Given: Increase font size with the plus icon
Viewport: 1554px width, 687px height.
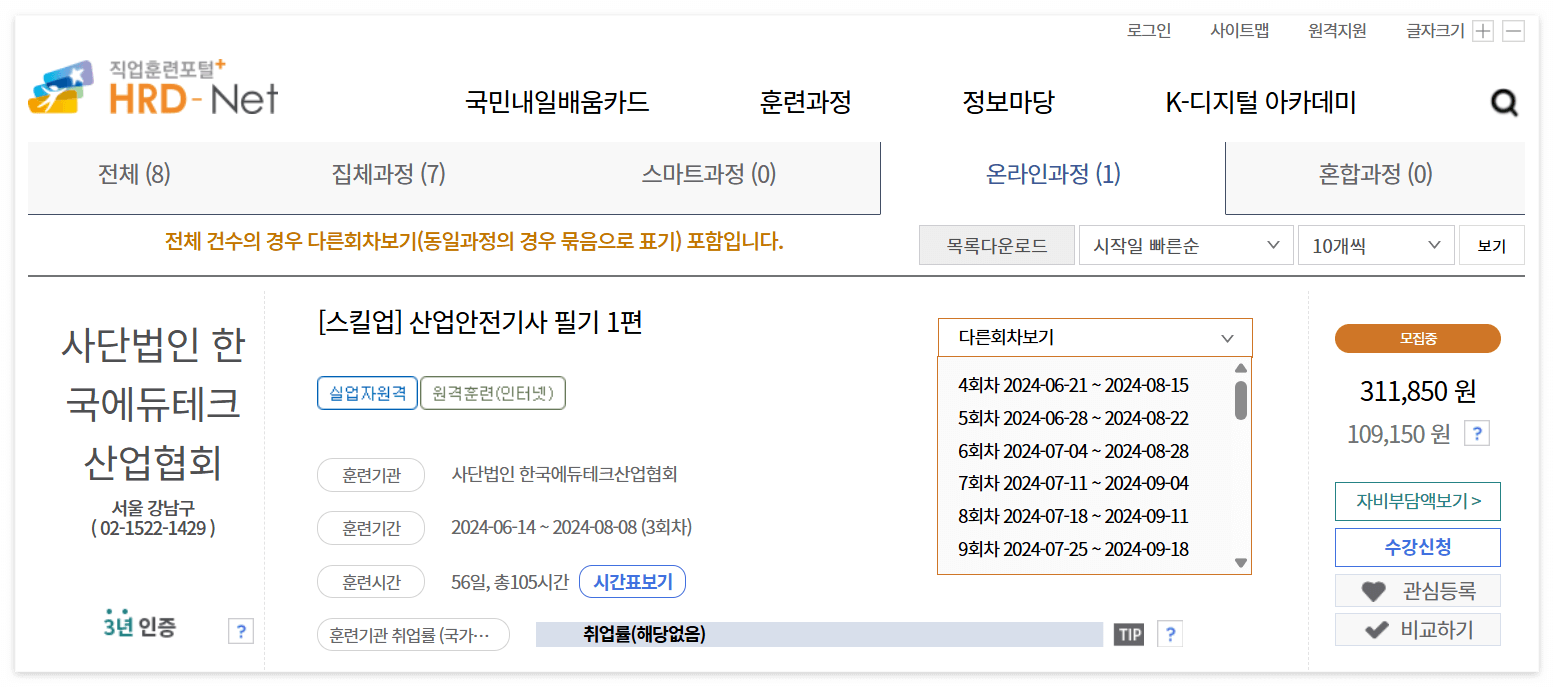Looking at the screenshot, I should [1482, 31].
